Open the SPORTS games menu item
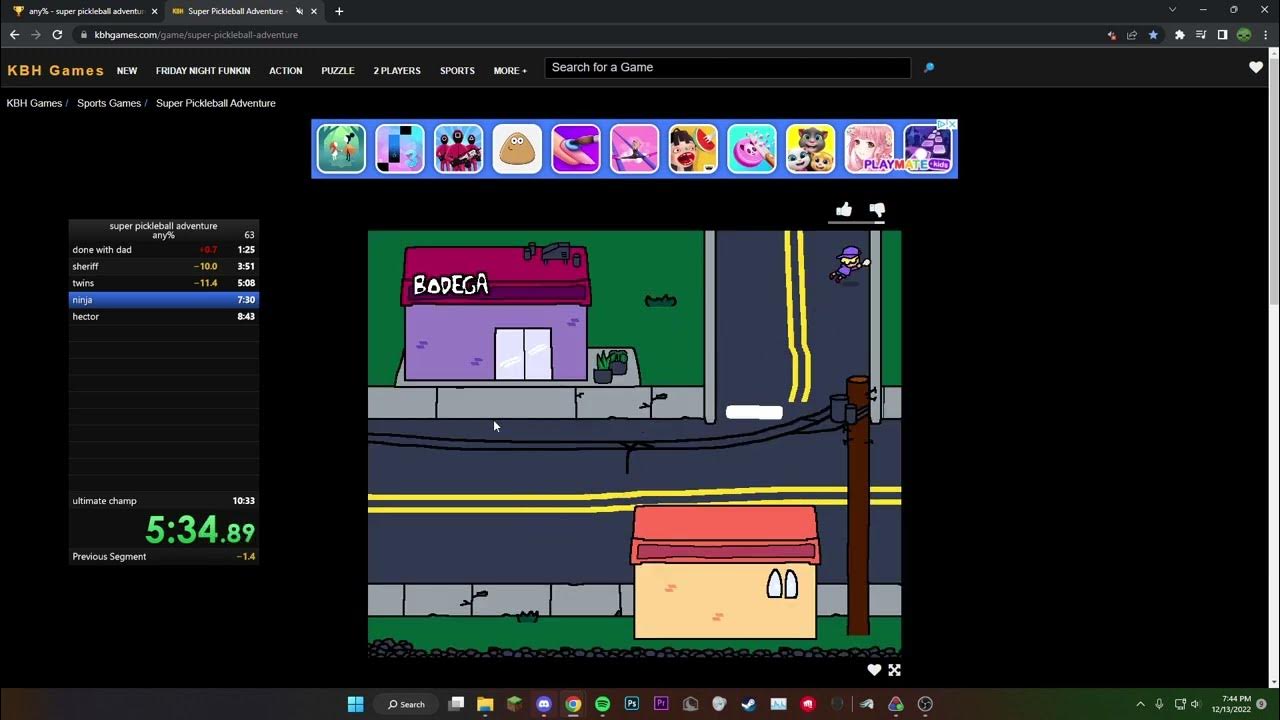This screenshot has width=1280, height=720. 457,71
